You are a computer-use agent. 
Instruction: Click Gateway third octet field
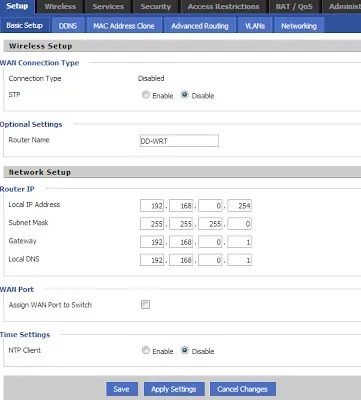[x=210, y=242]
